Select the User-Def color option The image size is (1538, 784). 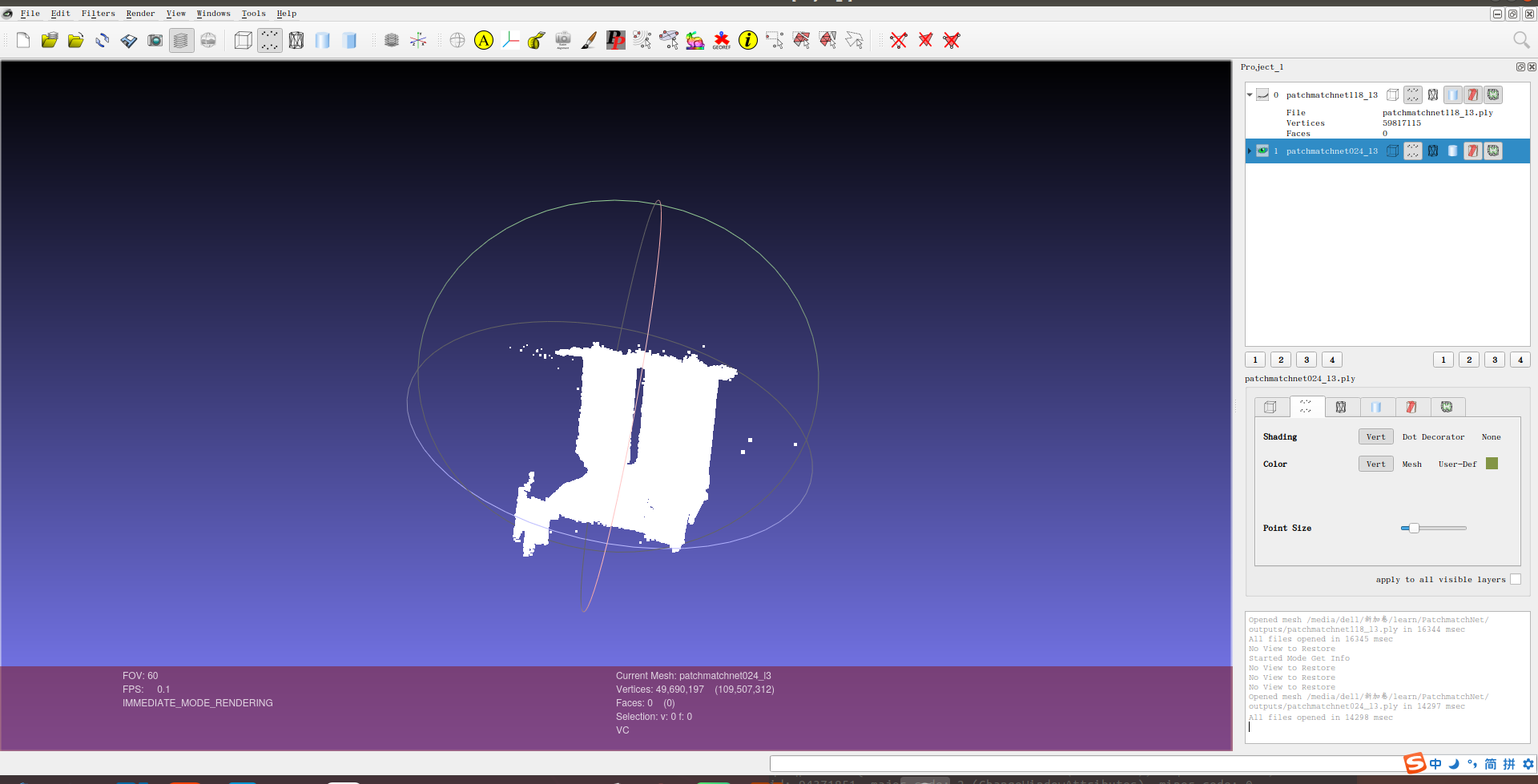(1457, 464)
